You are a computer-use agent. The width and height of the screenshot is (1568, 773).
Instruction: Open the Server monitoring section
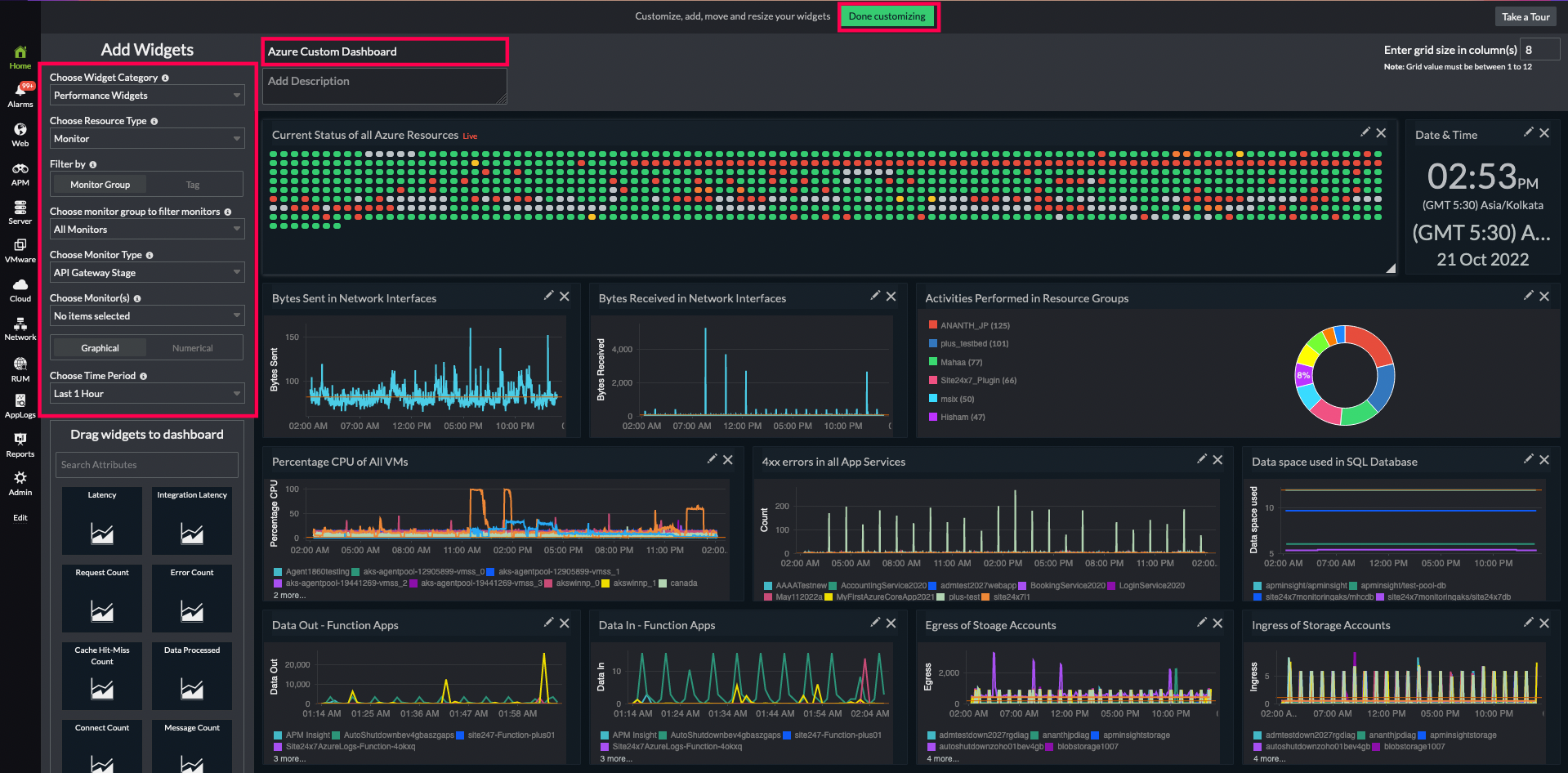[20, 211]
